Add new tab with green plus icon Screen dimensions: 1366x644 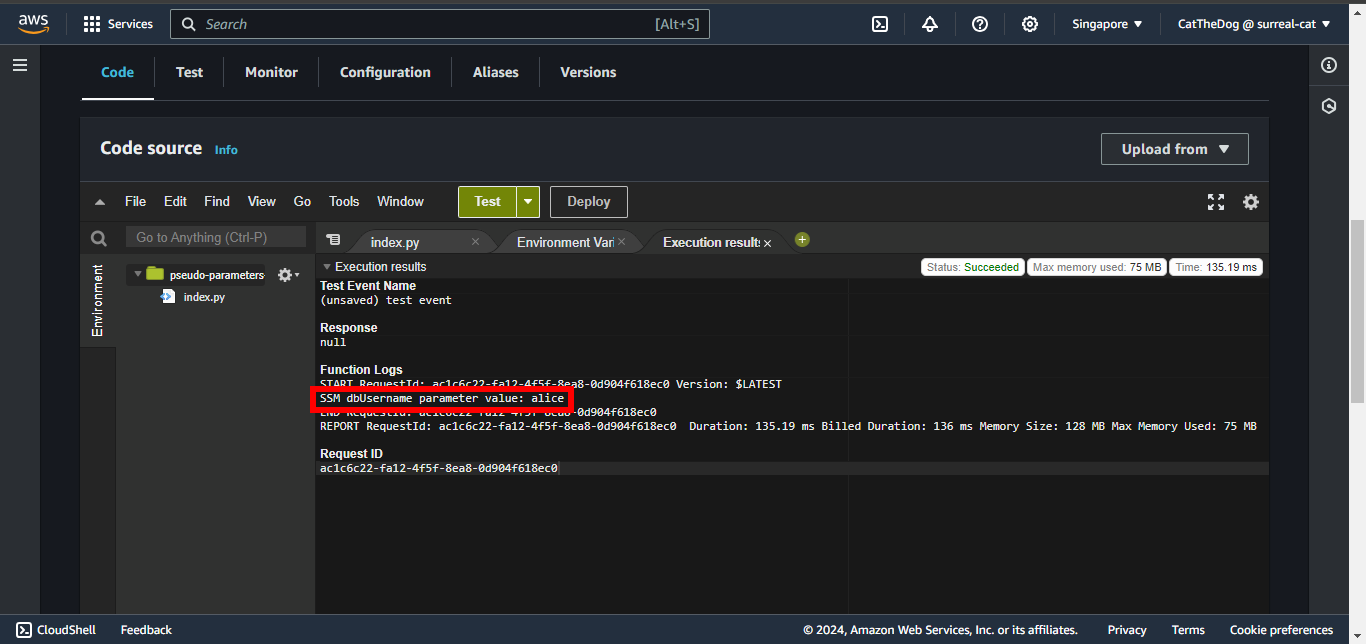(x=802, y=240)
